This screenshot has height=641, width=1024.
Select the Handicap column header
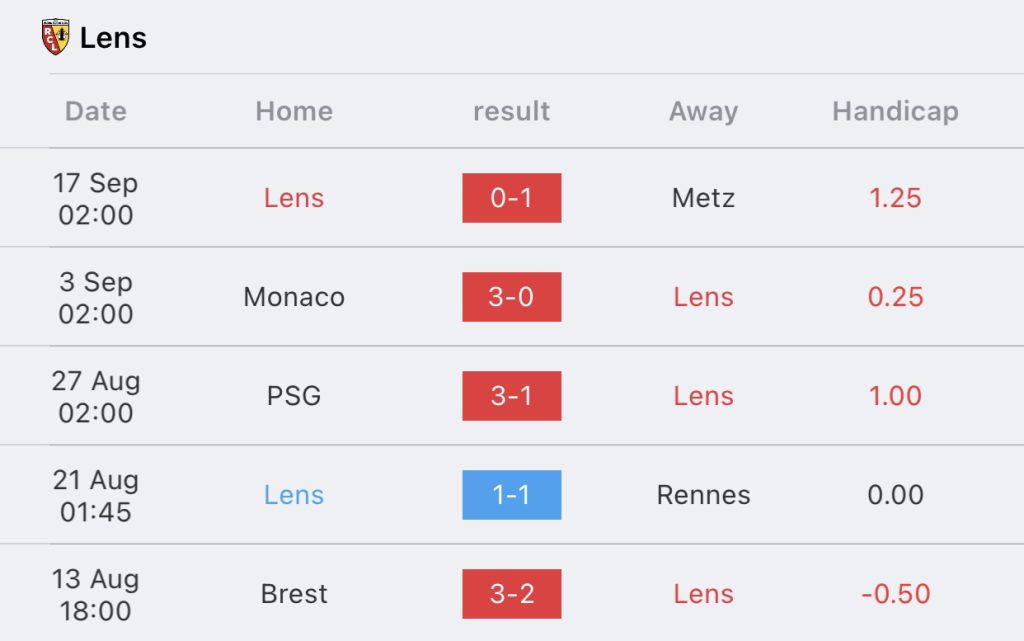coord(895,112)
